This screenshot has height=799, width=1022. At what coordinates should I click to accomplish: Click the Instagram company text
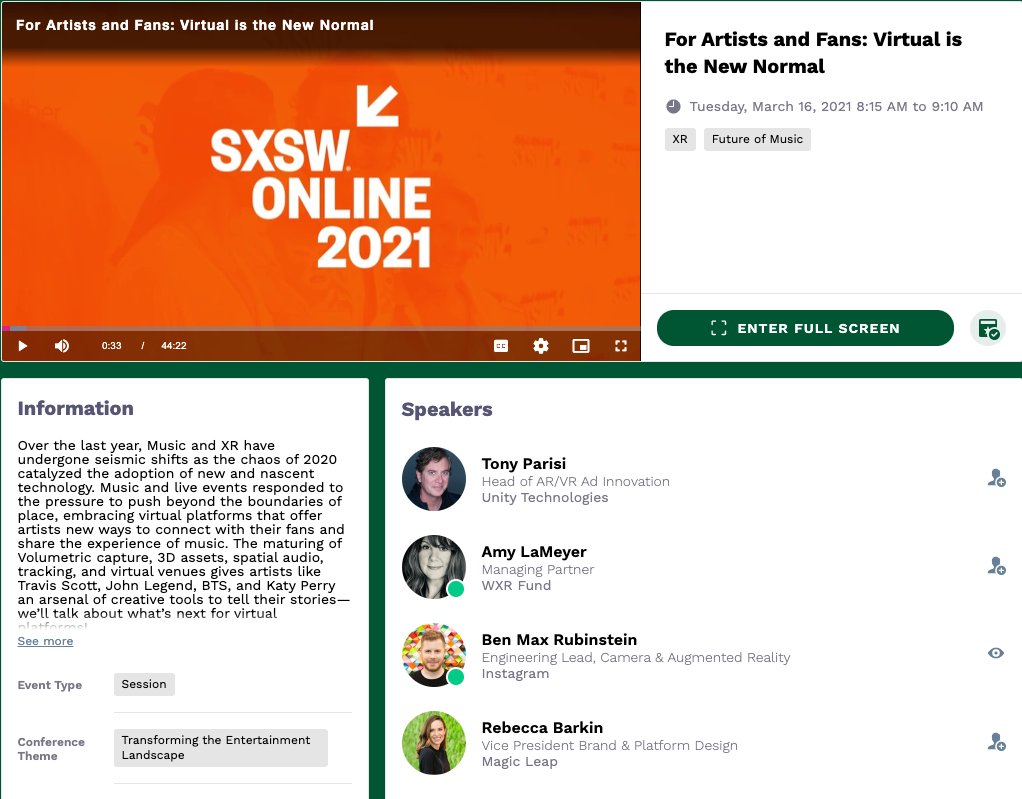515,674
